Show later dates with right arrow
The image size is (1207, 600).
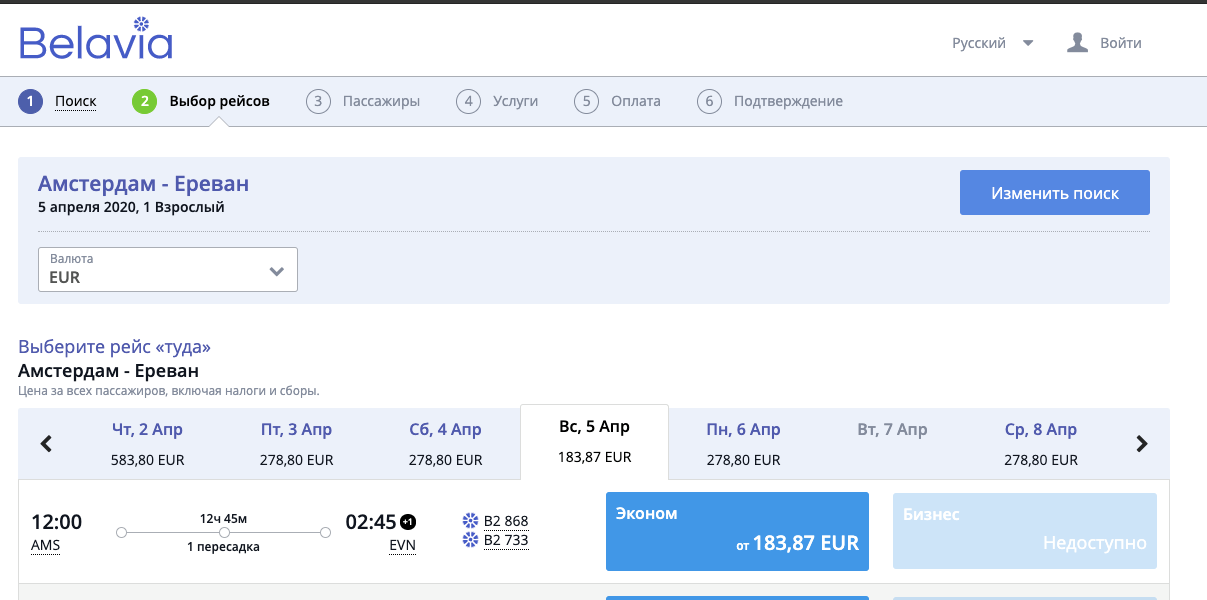click(x=1142, y=444)
